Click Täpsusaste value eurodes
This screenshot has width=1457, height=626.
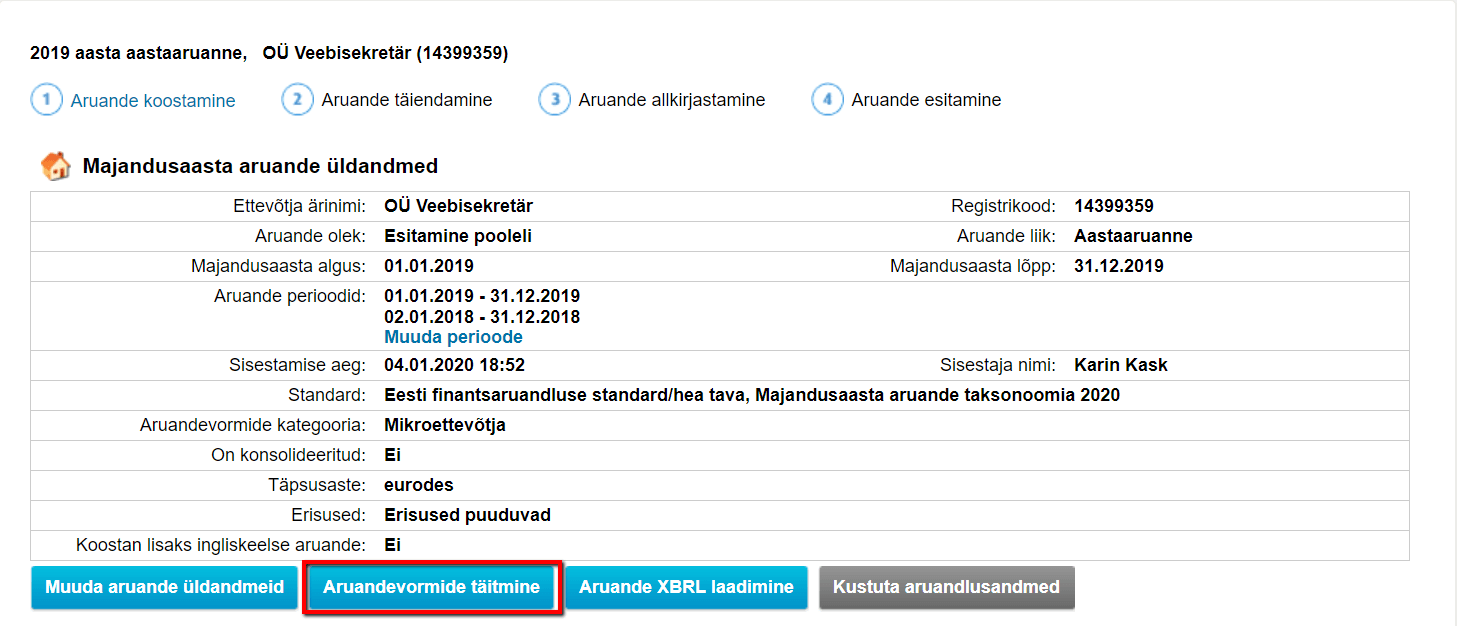pyautogui.click(x=419, y=485)
